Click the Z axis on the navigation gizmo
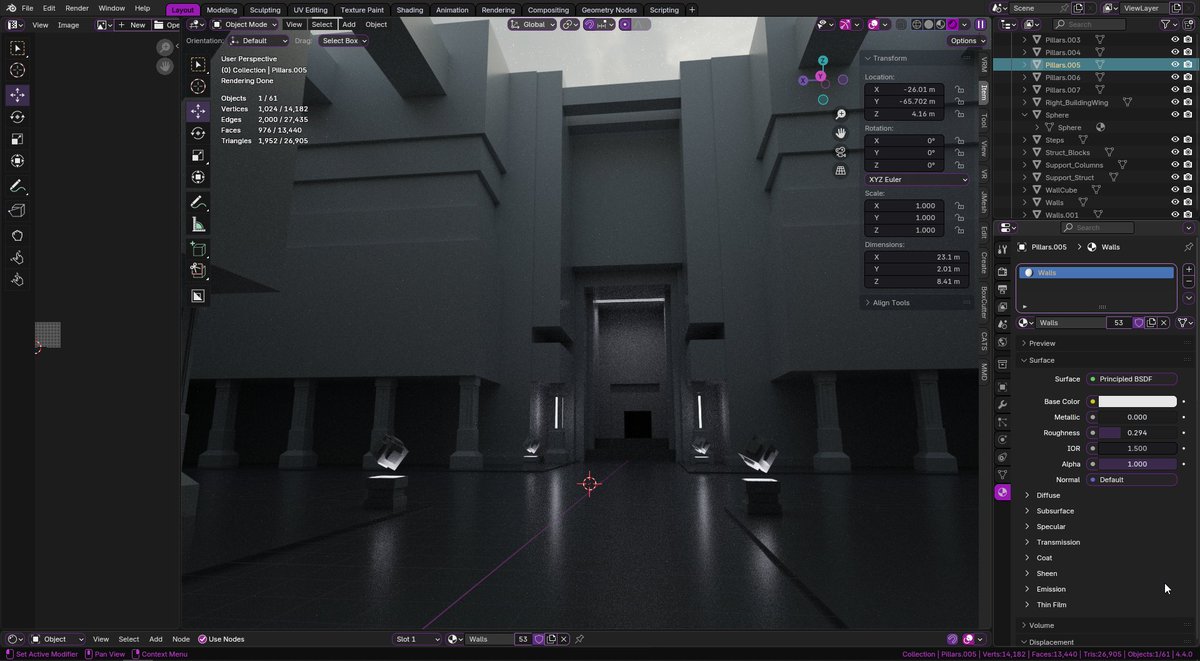The height and width of the screenshot is (661, 1200). (x=822, y=61)
